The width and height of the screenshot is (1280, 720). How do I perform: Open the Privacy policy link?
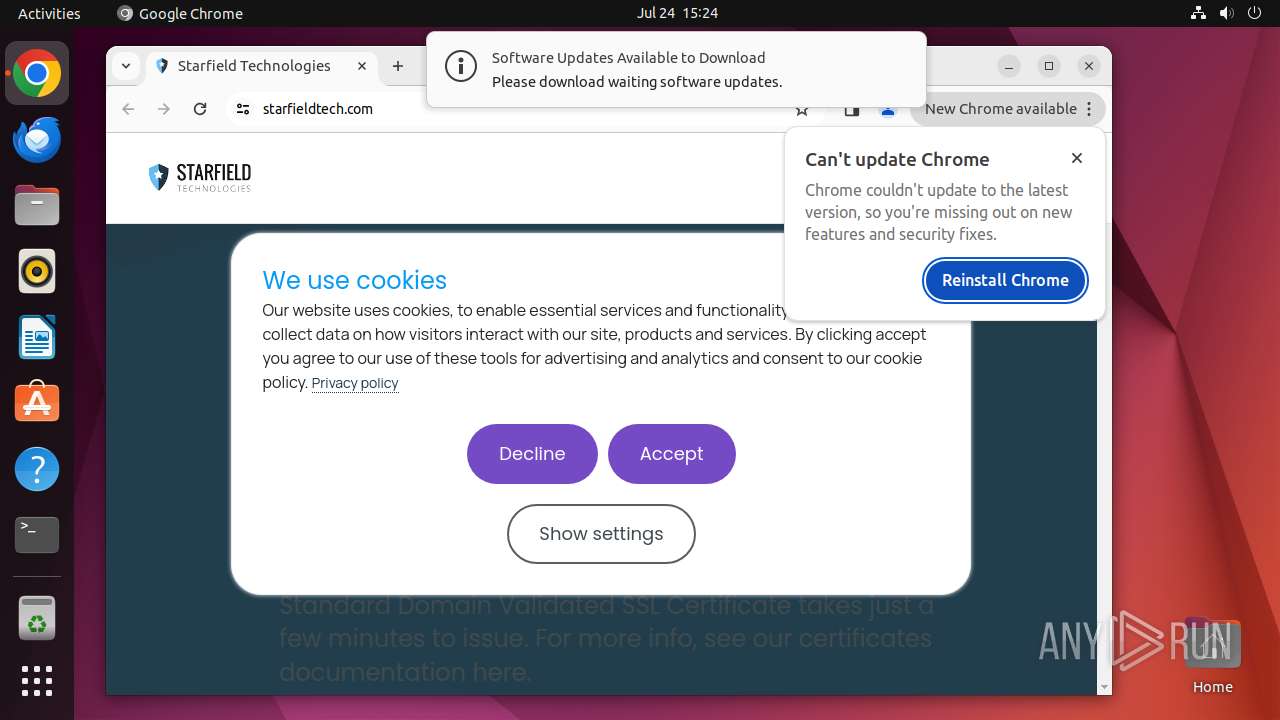point(355,383)
